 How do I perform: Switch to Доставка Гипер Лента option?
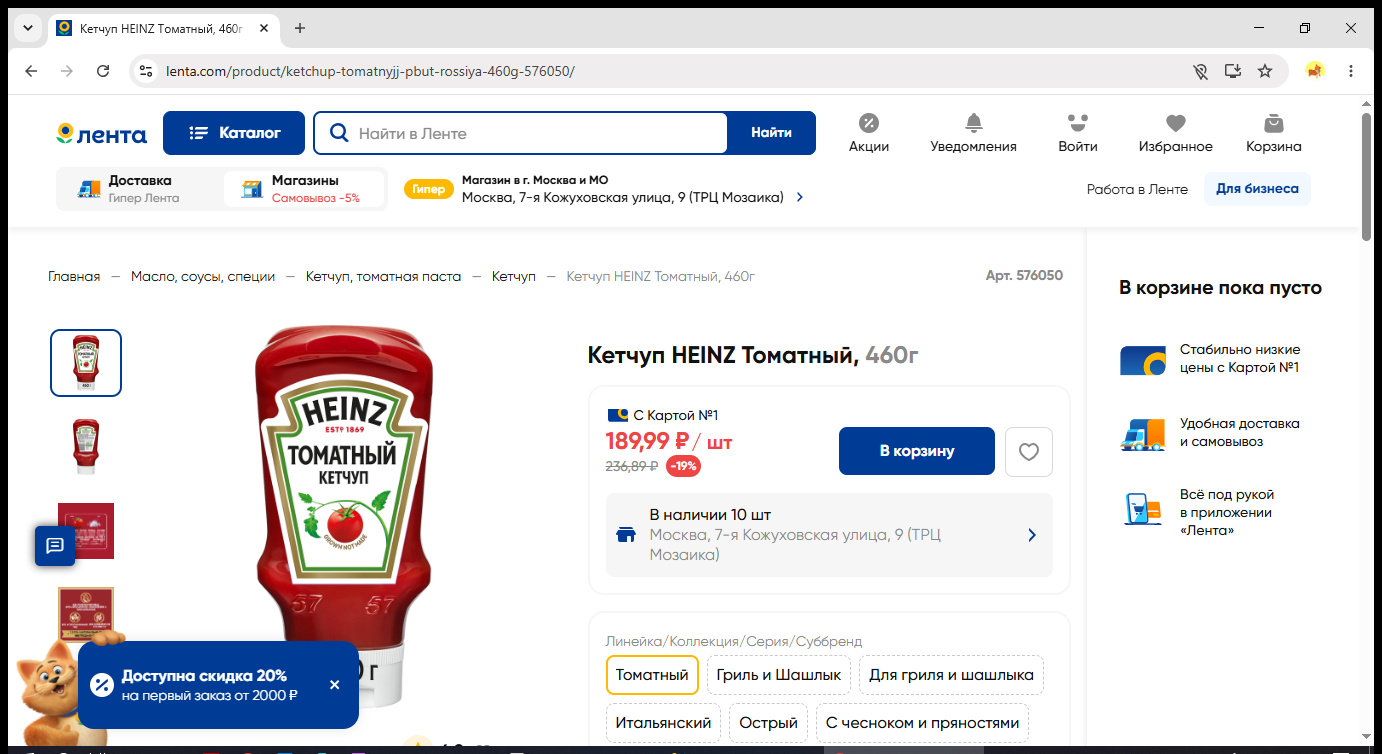139,189
